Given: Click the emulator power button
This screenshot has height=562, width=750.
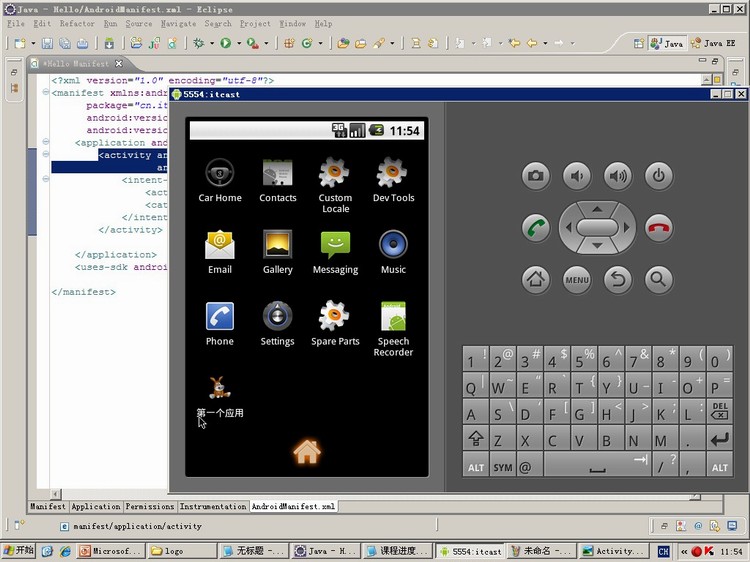Looking at the screenshot, I should 659,176.
